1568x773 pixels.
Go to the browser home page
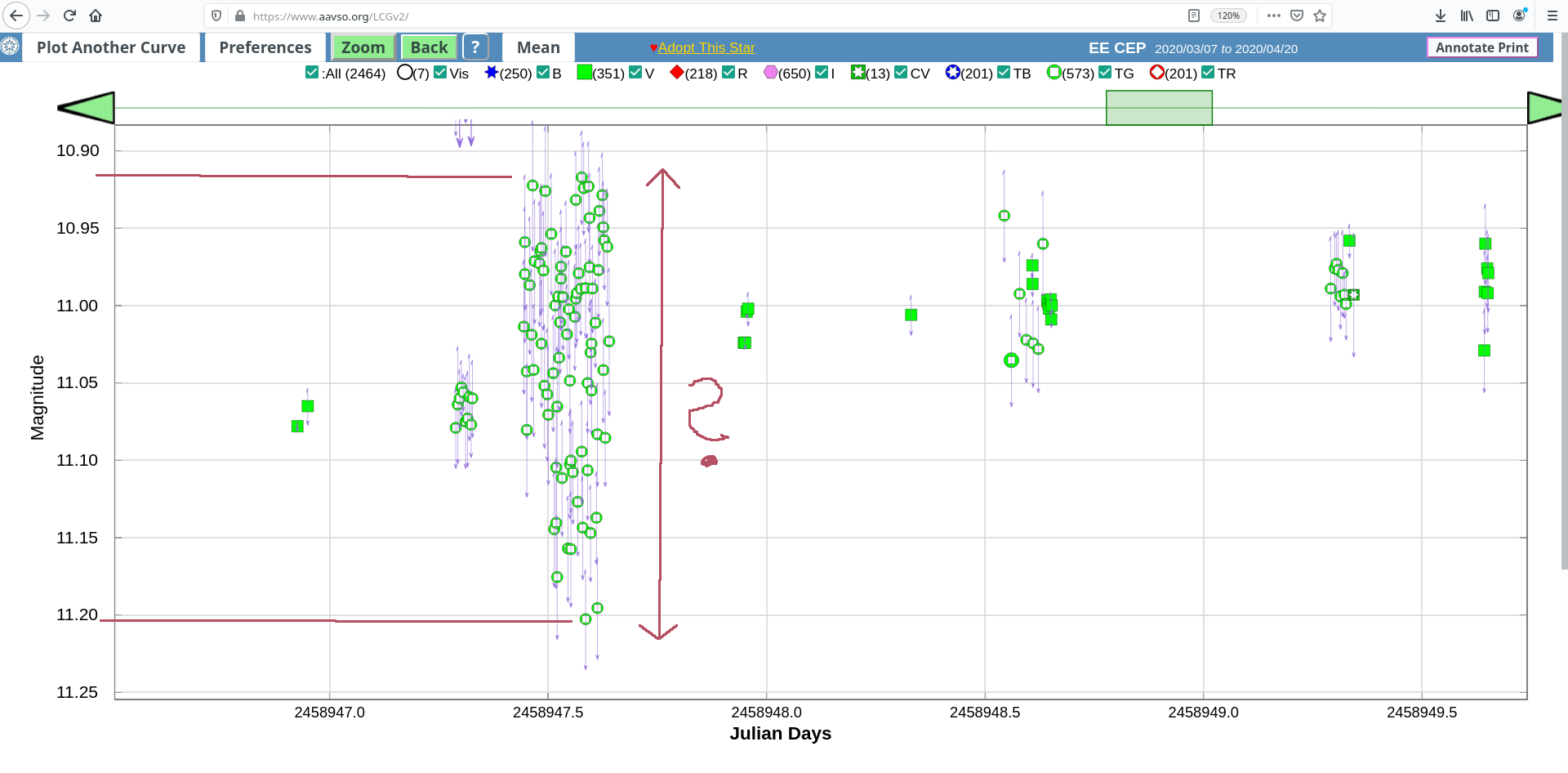[x=96, y=16]
